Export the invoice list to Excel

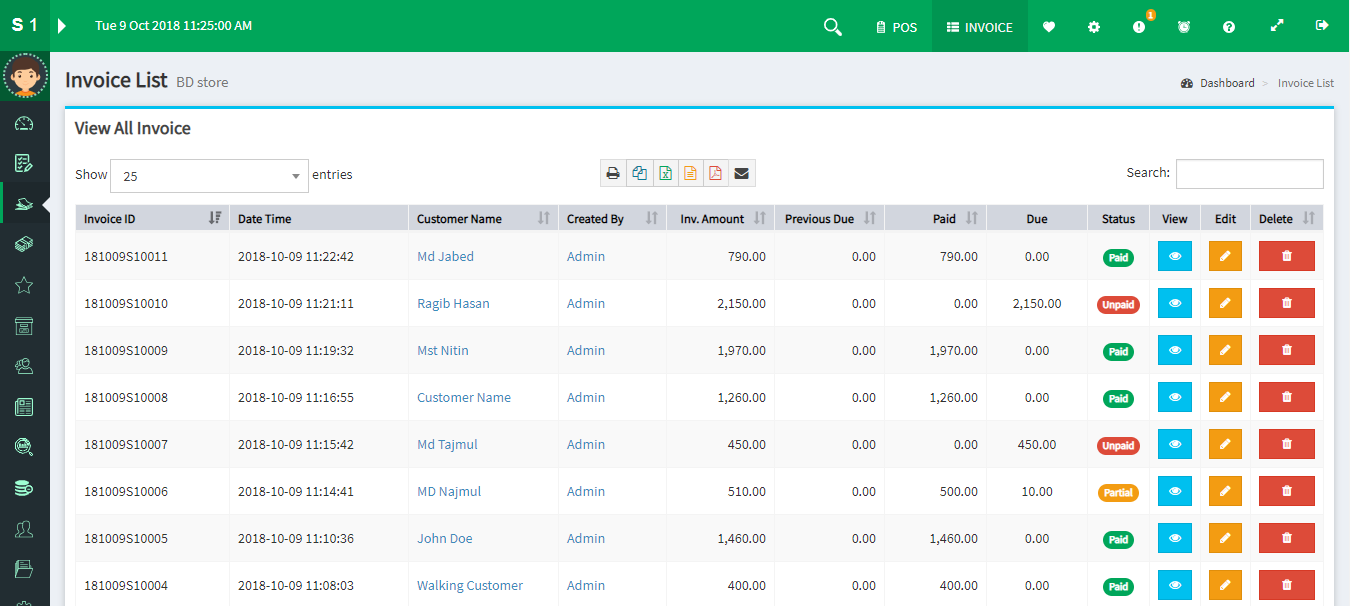tap(665, 173)
